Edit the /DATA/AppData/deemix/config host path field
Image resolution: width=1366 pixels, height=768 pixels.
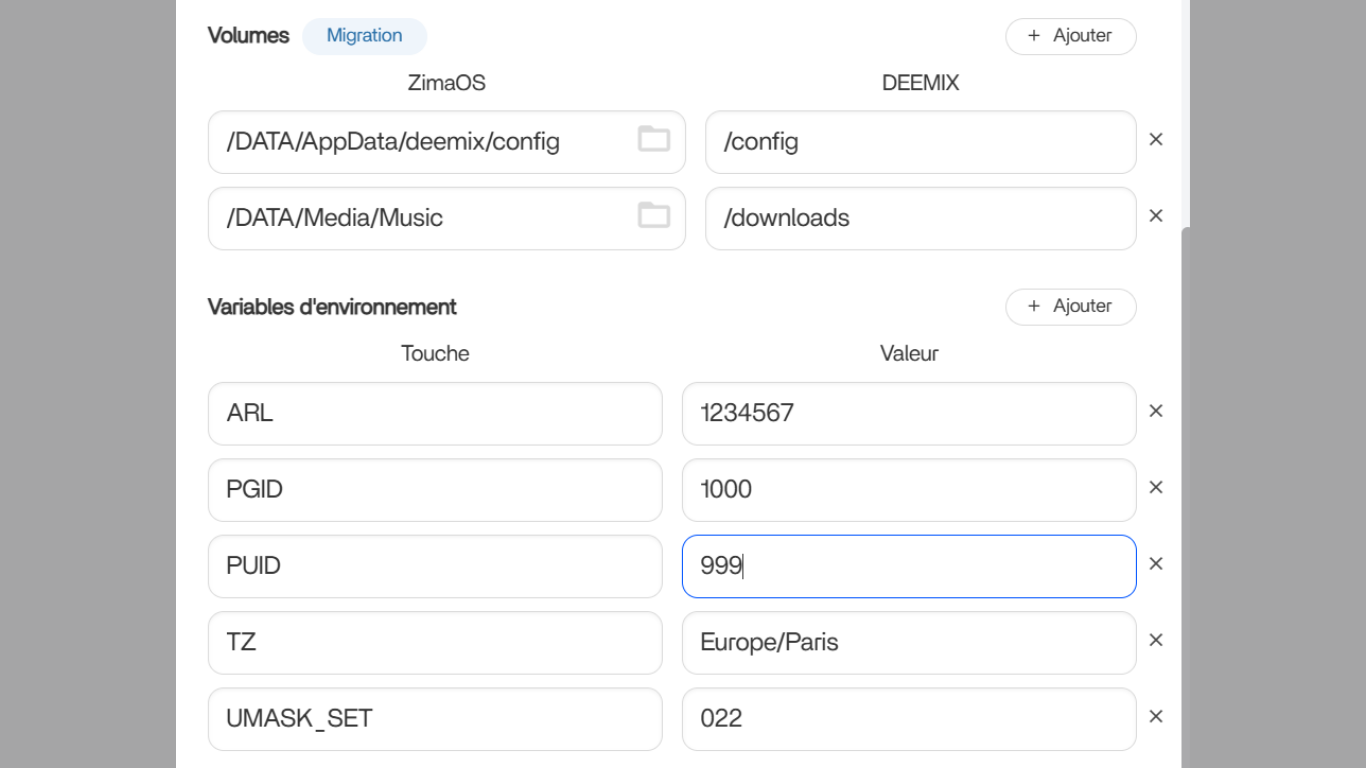(425, 142)
